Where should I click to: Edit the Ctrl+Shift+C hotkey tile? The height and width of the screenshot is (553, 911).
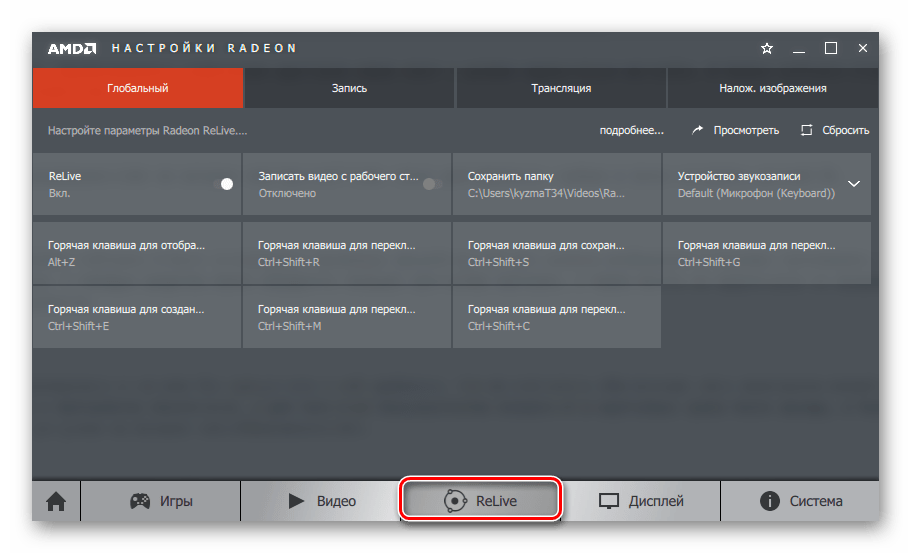(x=557, y=317)
